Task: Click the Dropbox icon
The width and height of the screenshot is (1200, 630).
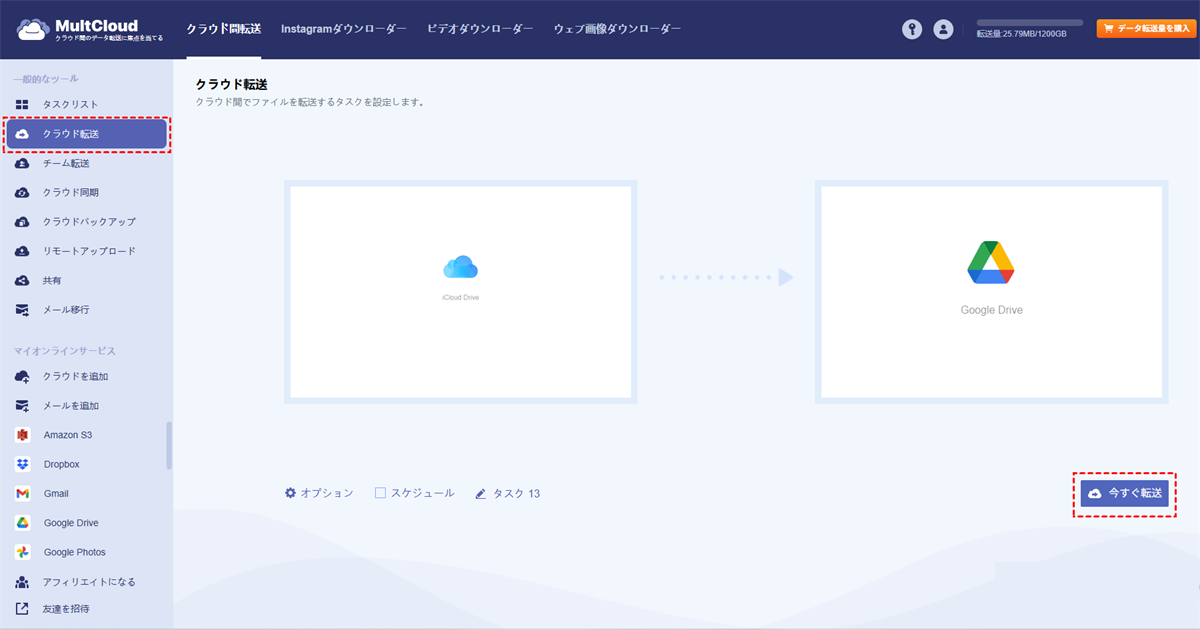Action: pyautogui.click(x=22, y=464)
